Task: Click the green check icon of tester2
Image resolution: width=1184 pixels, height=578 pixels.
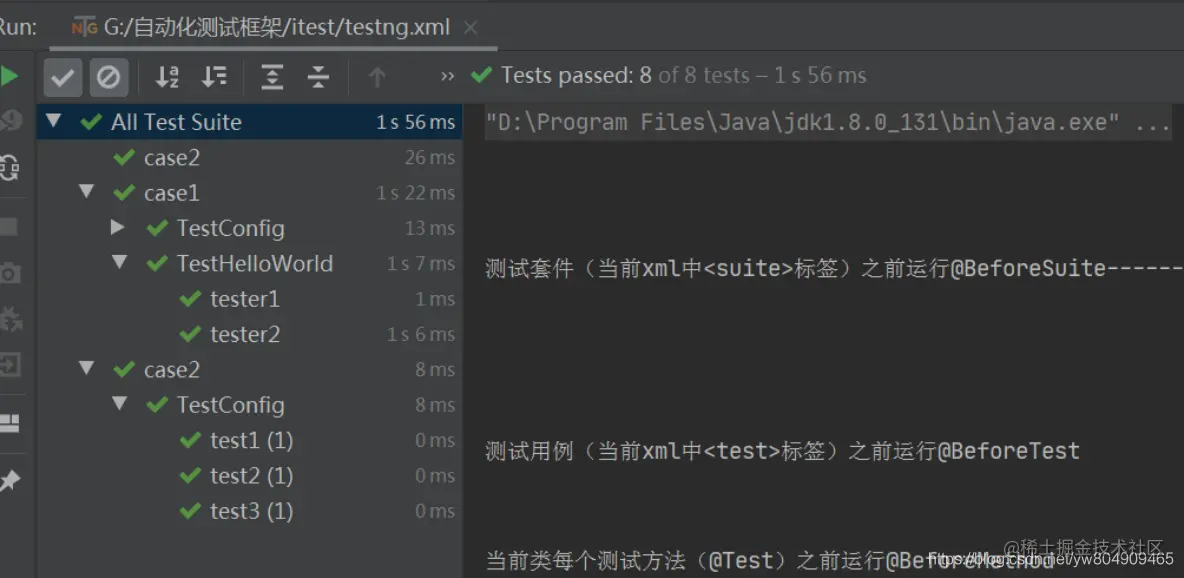Action: [190, 334]
